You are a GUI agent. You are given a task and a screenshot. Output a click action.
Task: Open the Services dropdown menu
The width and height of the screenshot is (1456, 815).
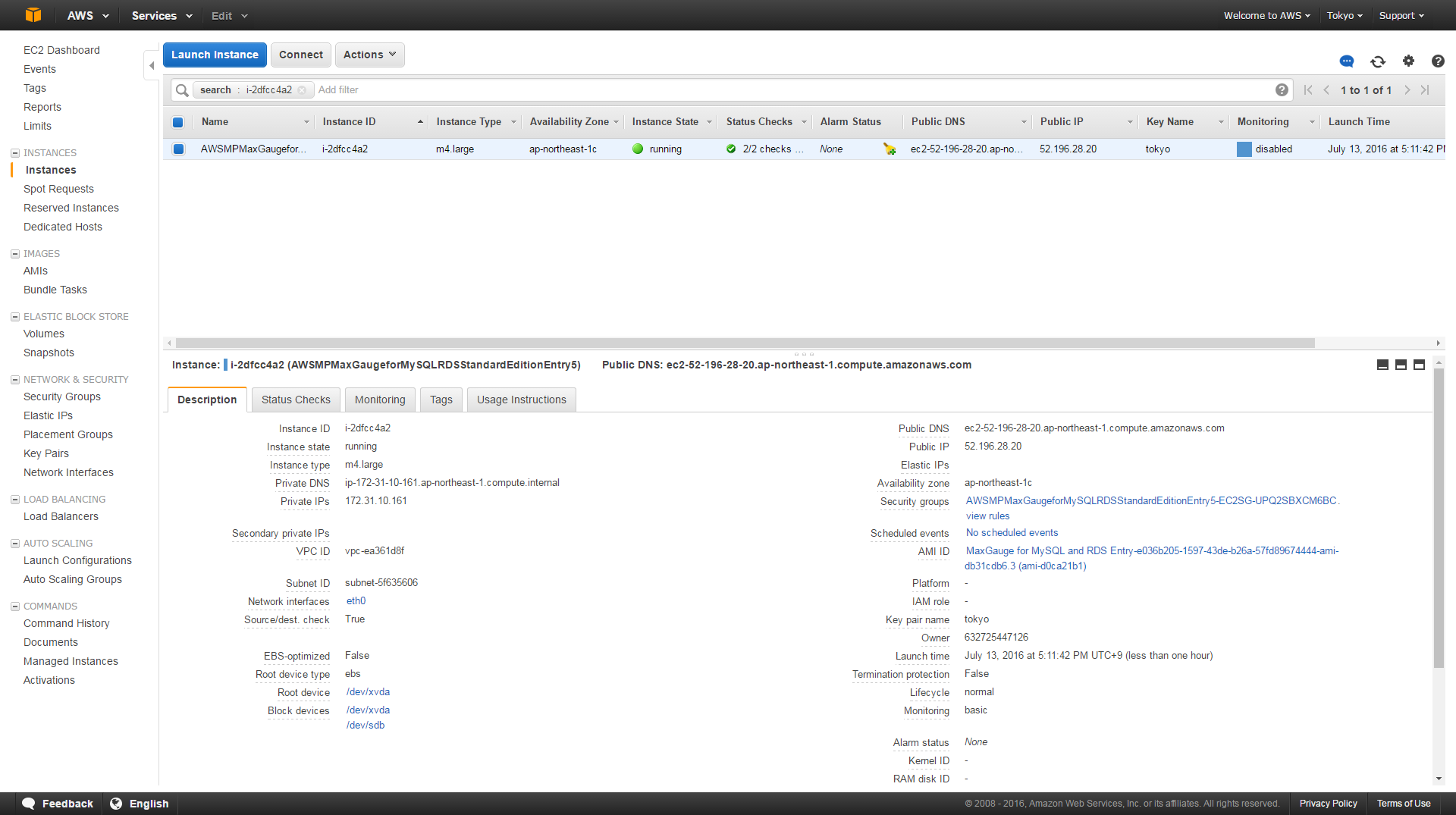(162, 15)
